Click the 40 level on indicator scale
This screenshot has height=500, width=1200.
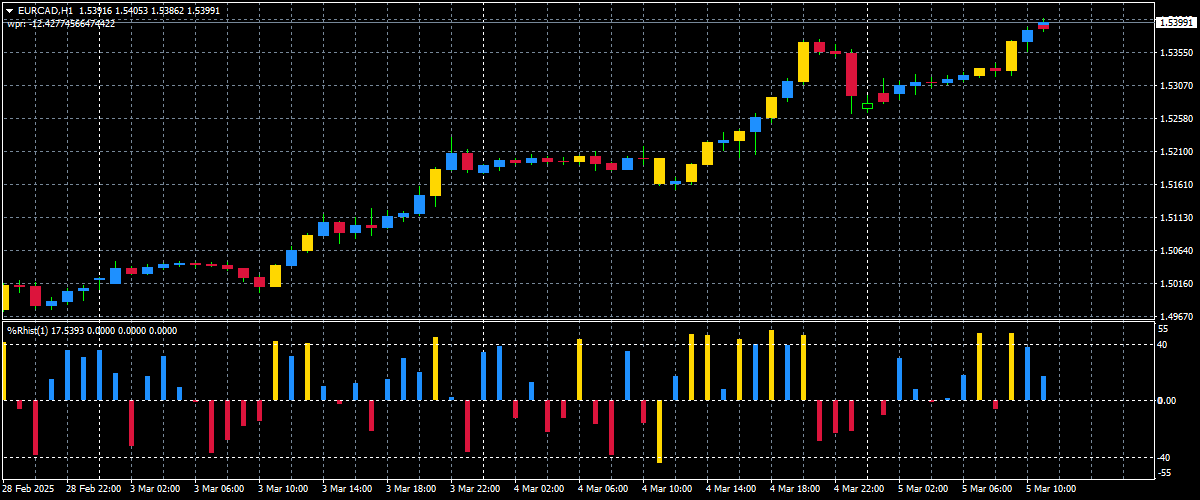(1163, 345)
